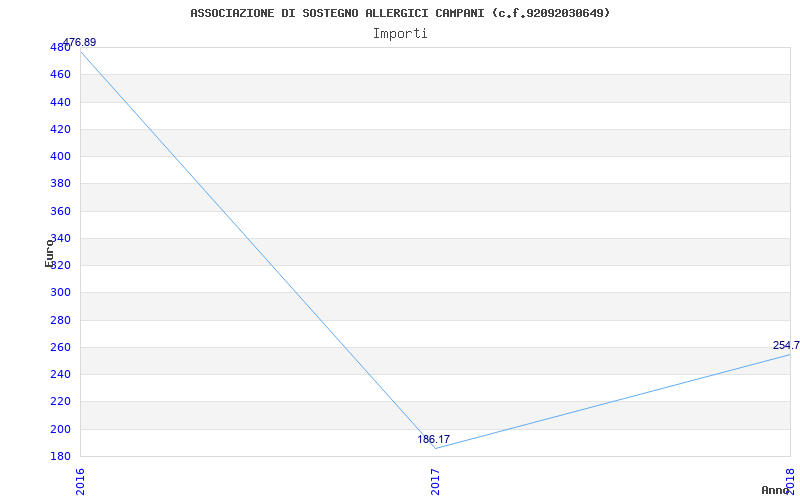Viewport: 800px width, 500px height.
Task: Click the 480 y-axis tick label
Action: tap(60, 47)
